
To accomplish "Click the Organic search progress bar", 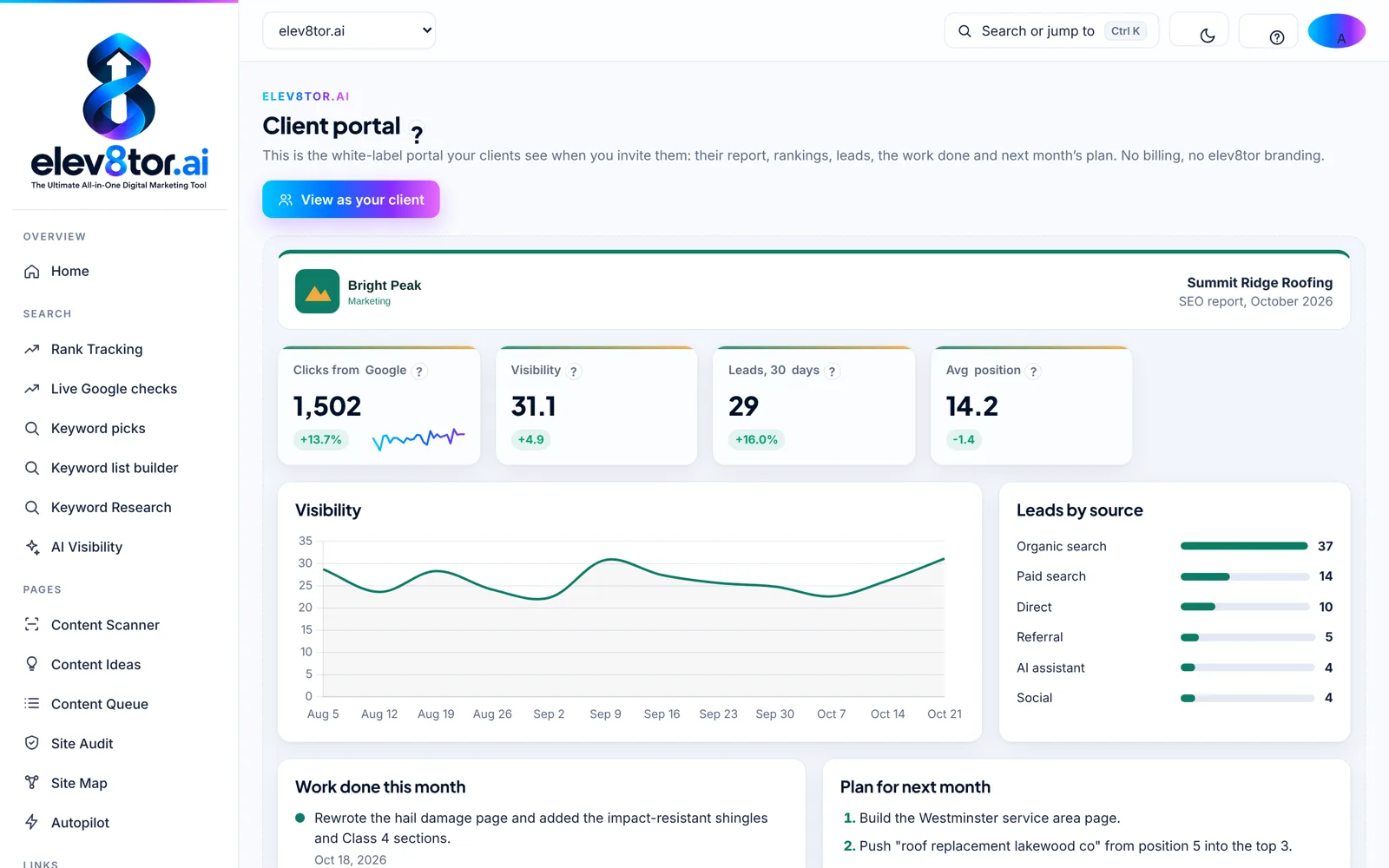I will pos(1244,546).
